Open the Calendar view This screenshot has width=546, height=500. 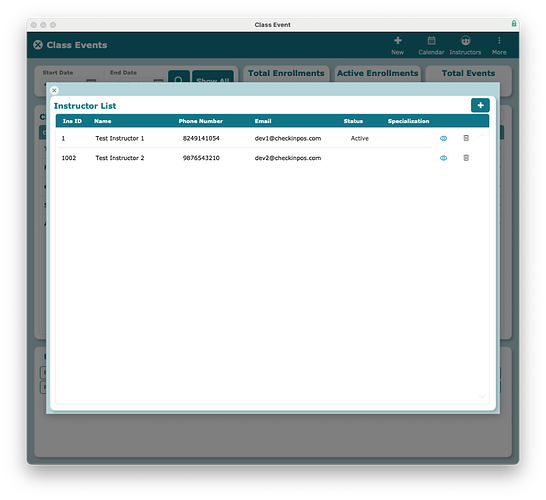coord(431,46)
